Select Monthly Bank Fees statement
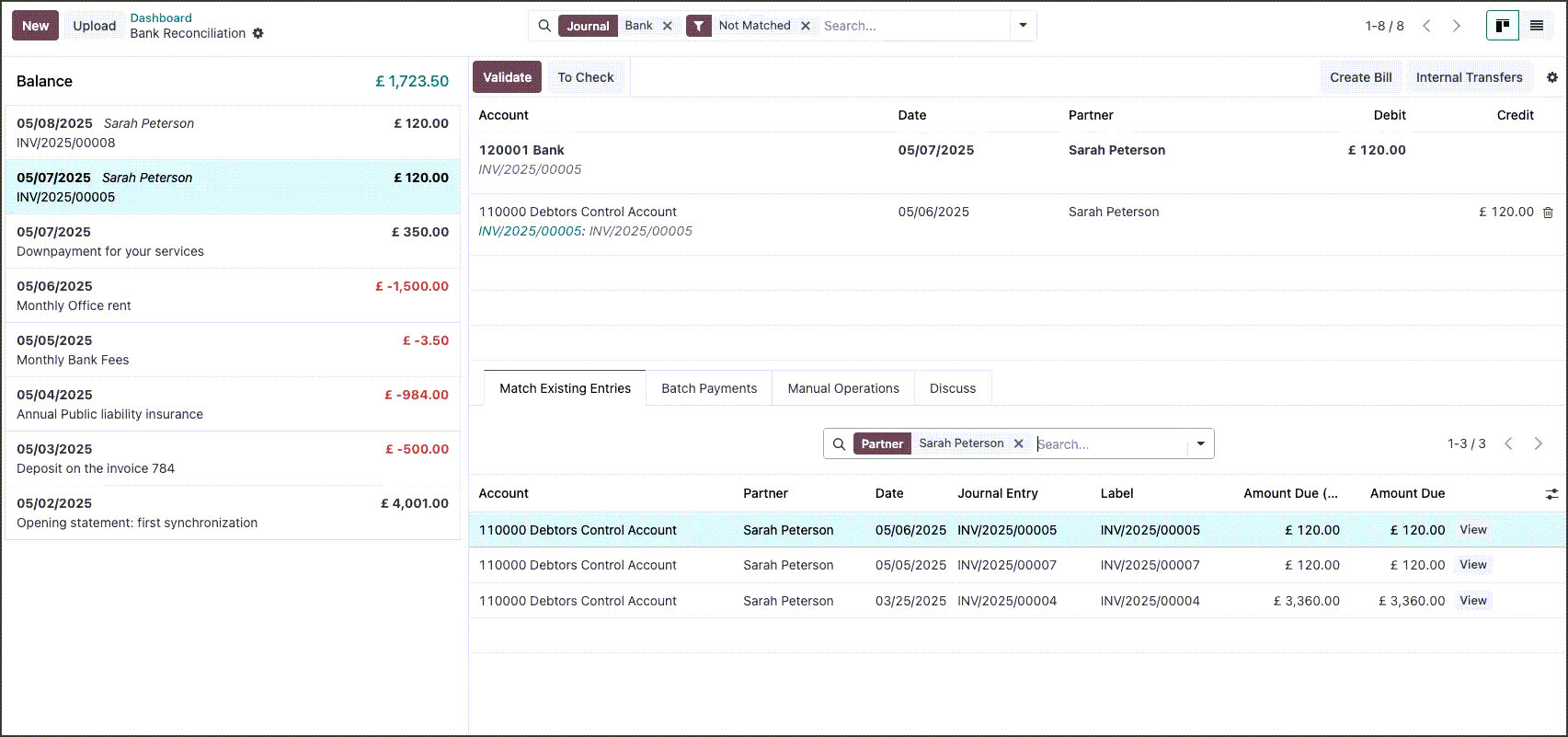The width and height of the screenshot is (1568, 737). click(233, 350)
